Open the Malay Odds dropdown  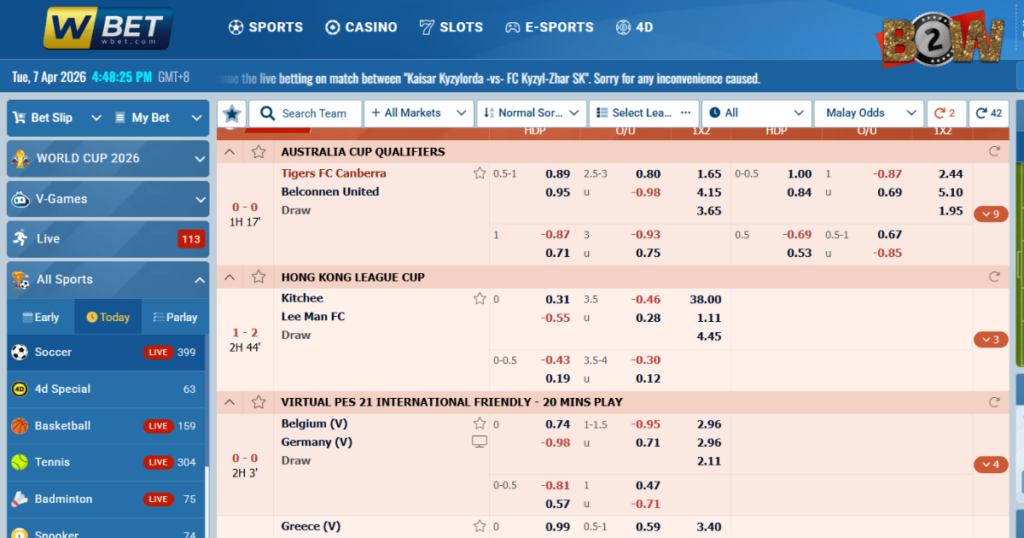[x=869, y=113]
